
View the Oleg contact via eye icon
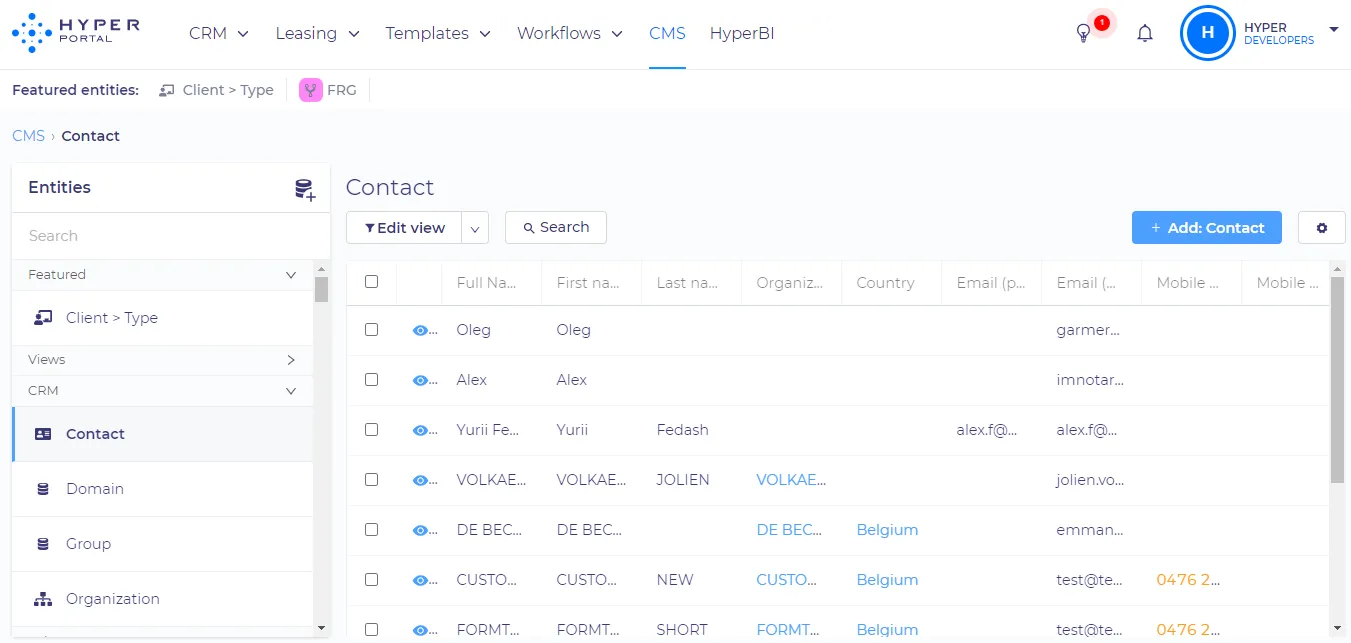421,330
